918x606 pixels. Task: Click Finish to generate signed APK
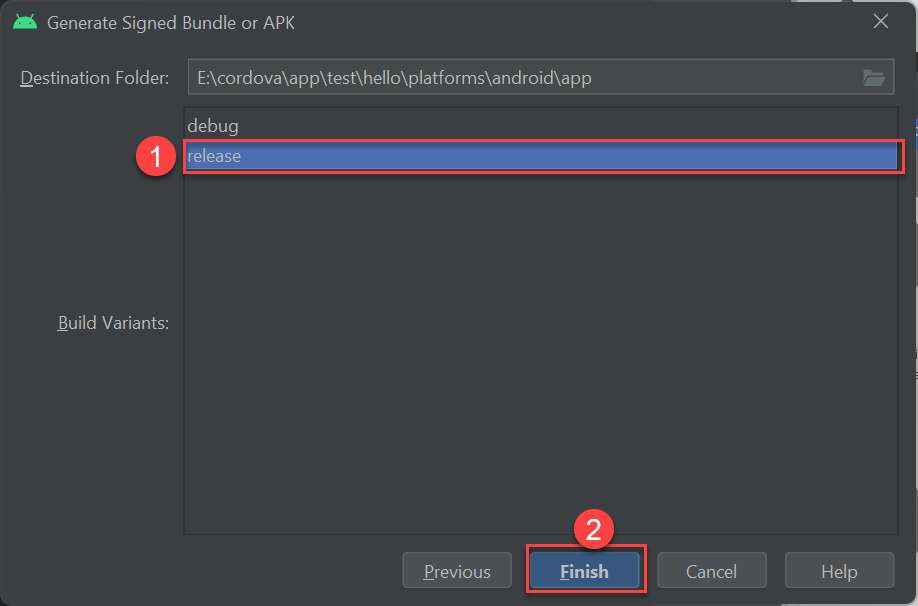pos(584,570)
